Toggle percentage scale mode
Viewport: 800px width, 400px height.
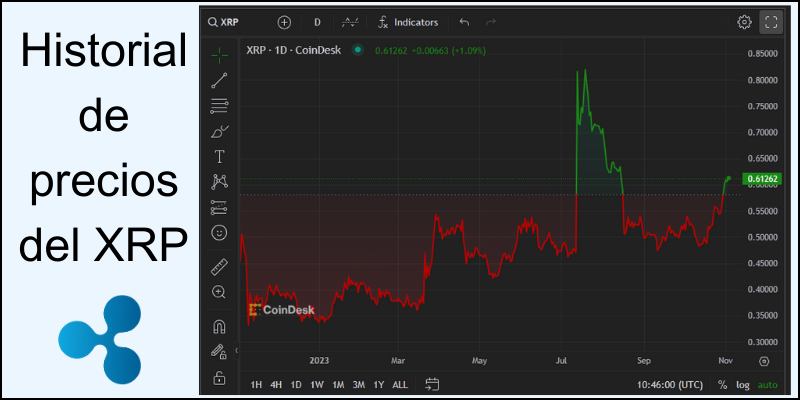[722, 385]
